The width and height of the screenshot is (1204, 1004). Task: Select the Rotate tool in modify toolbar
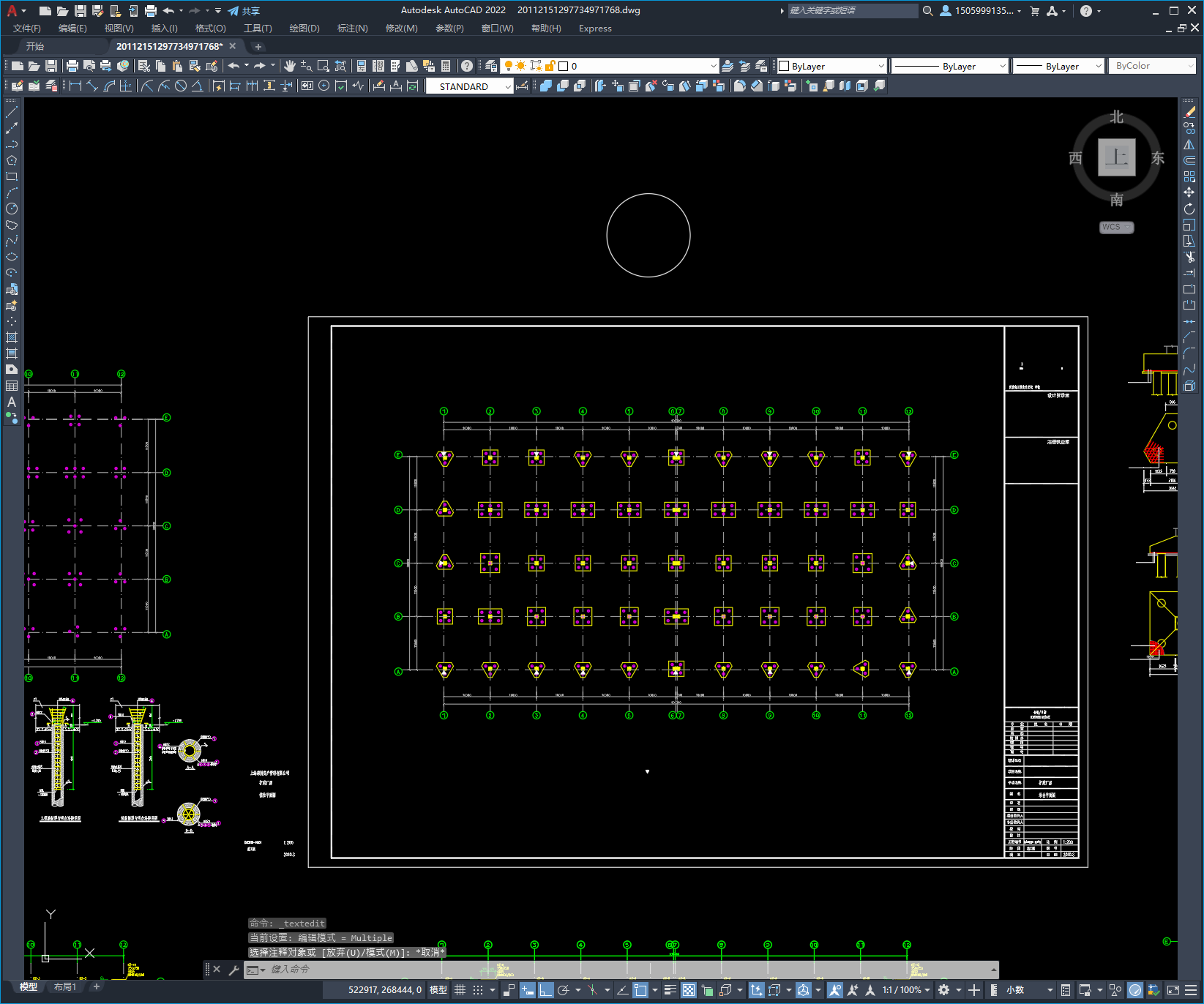click(1189, 209)
